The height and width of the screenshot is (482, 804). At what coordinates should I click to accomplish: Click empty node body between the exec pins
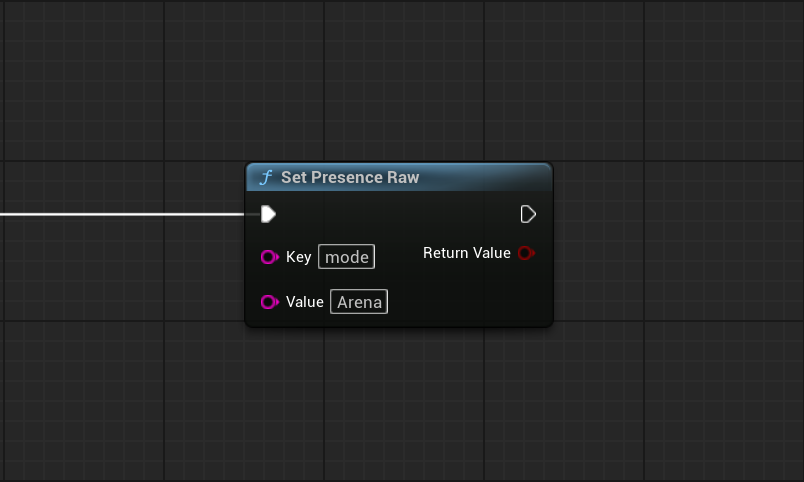click(400, 214)
